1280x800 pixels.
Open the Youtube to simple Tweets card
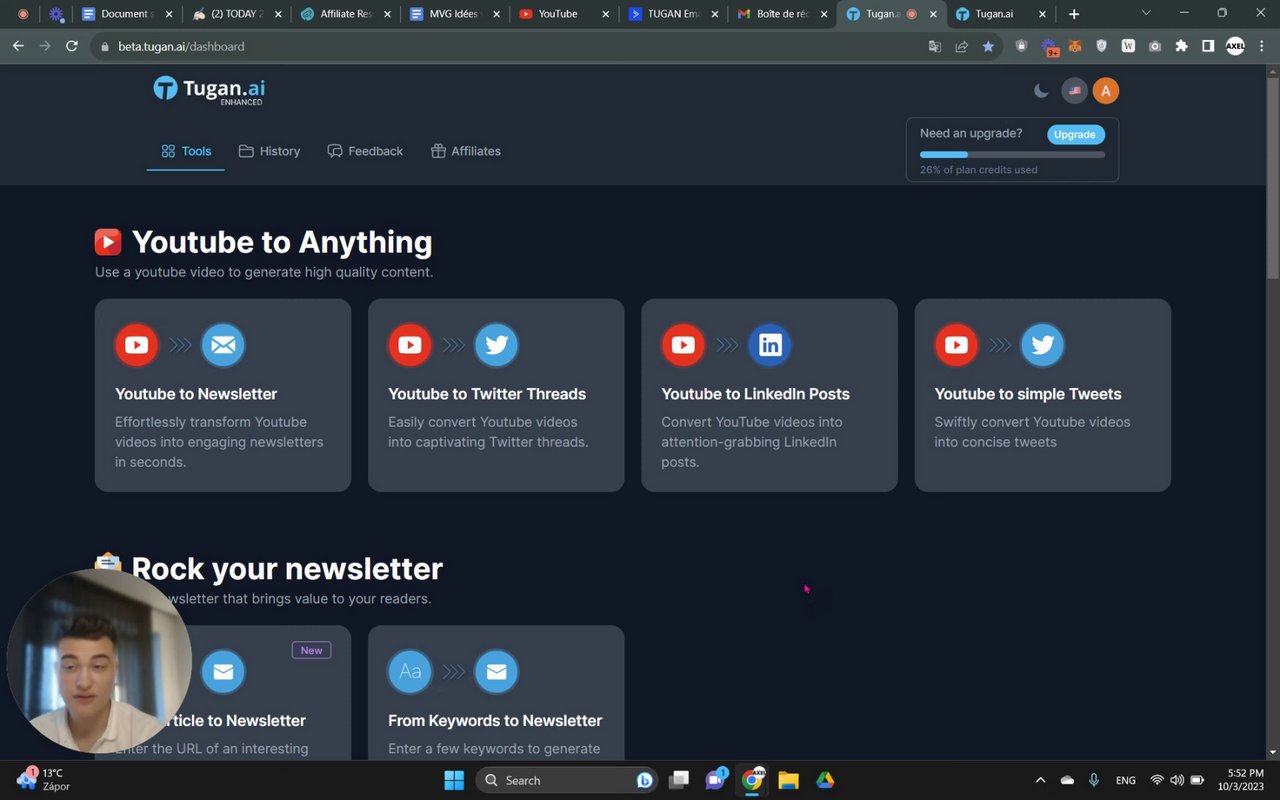[1042, 395]
